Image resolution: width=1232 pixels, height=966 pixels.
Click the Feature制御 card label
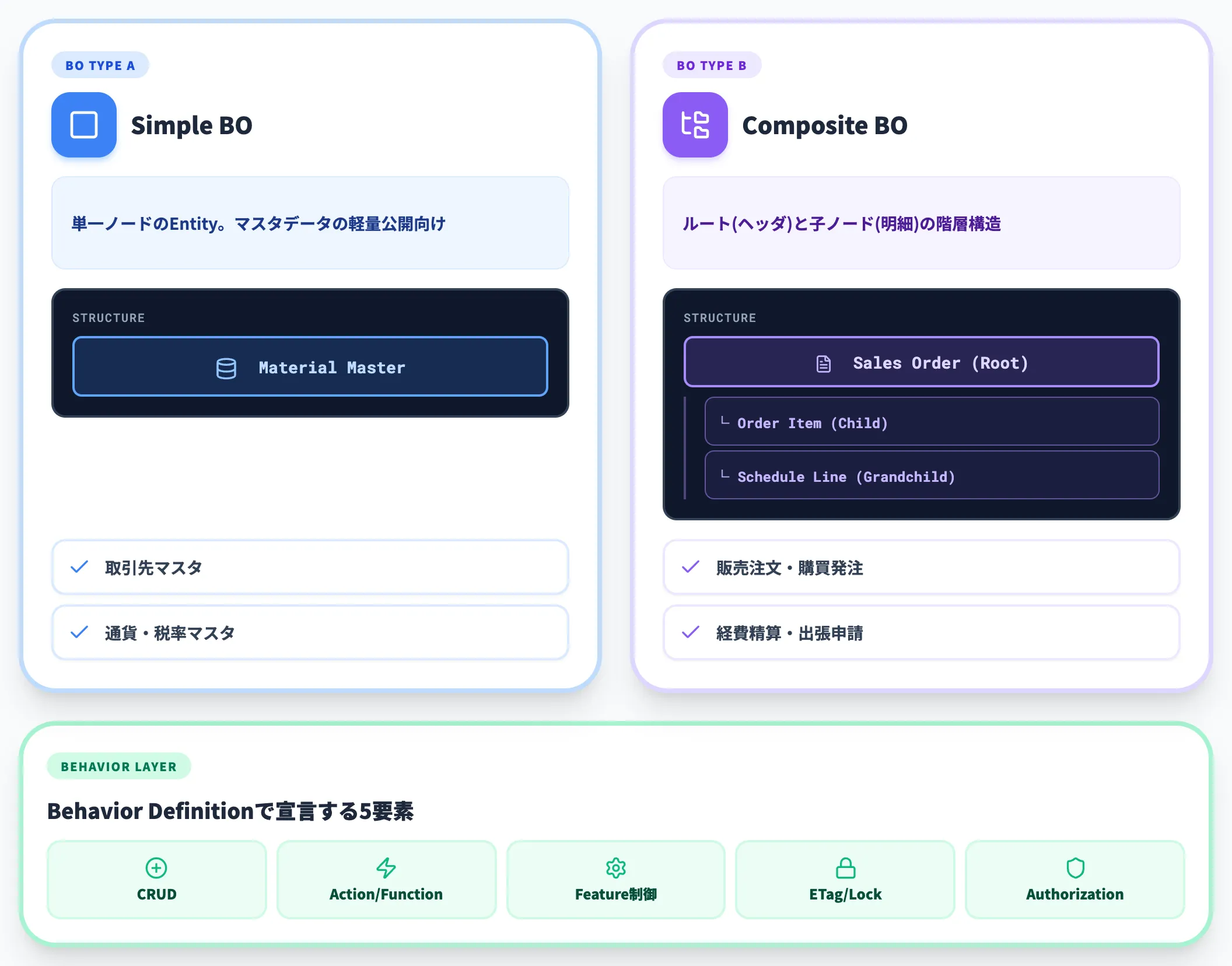coord(616,894)
